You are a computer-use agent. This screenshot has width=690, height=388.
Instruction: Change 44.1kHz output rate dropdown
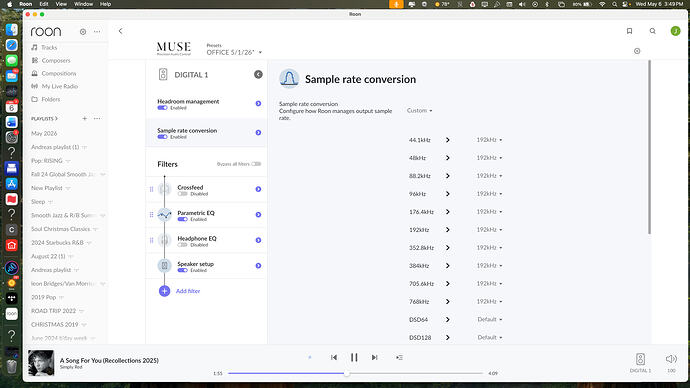tap(489, 140)
